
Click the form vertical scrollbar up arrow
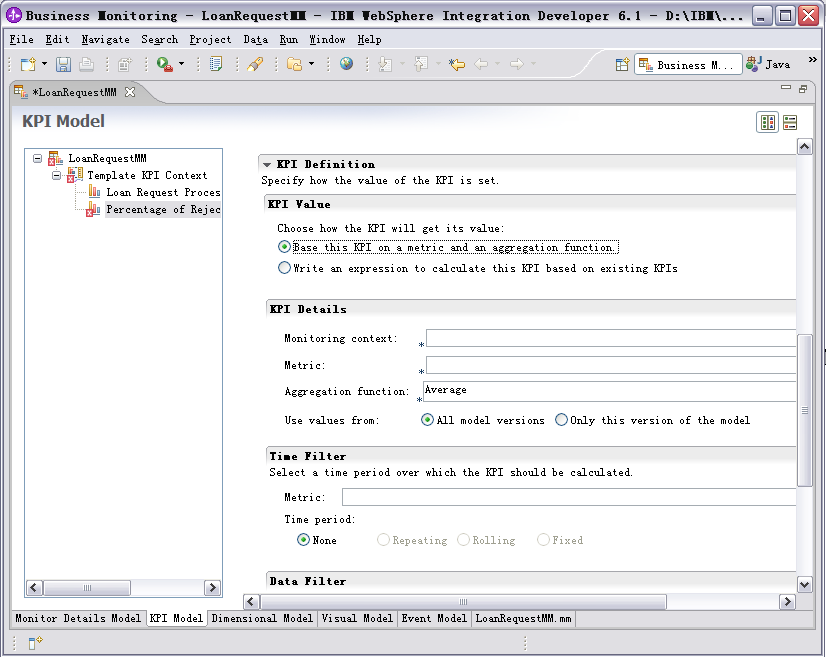click(x=804, y=146)
